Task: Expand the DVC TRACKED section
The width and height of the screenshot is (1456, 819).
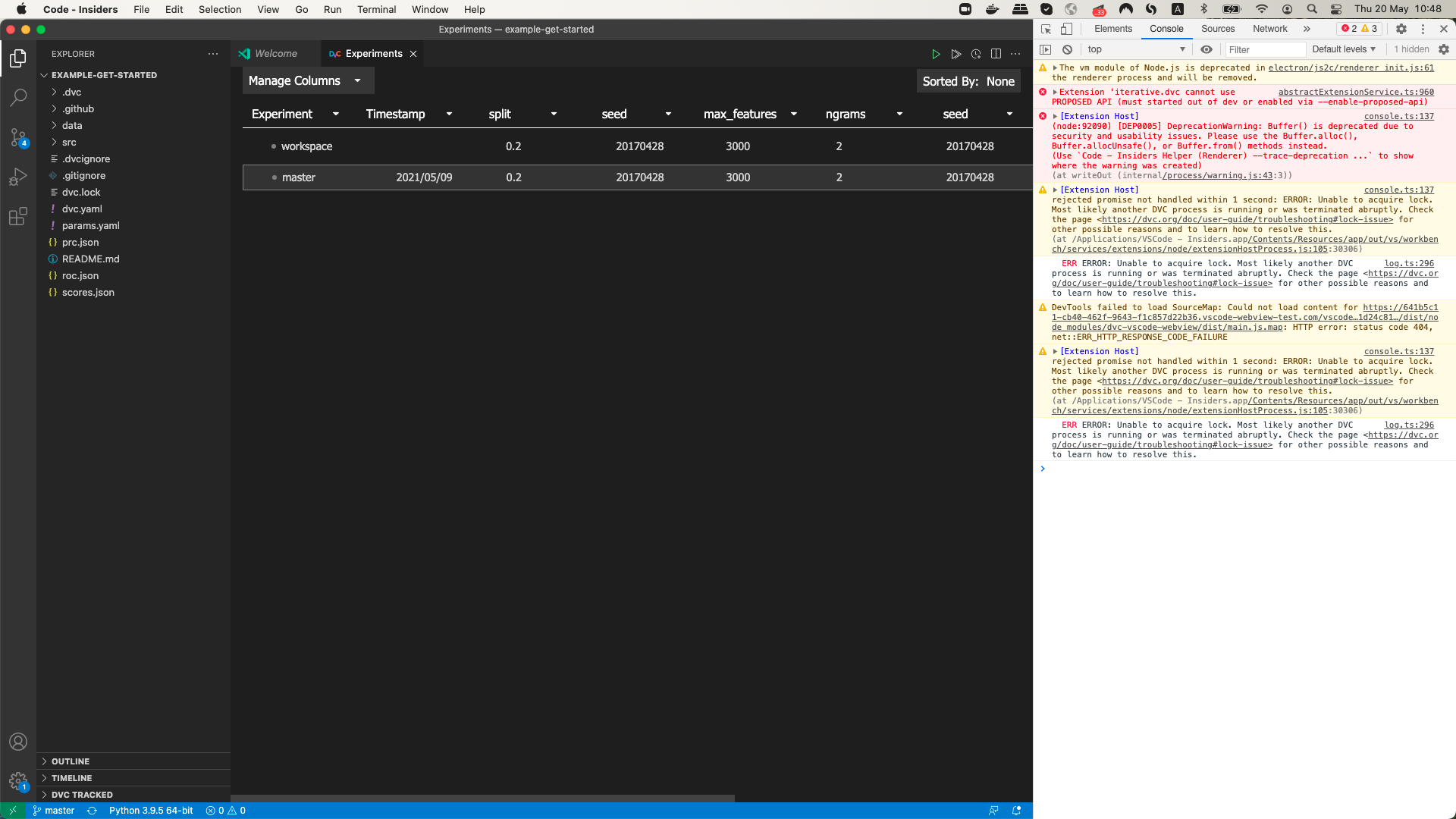Action: pos(82,795)
